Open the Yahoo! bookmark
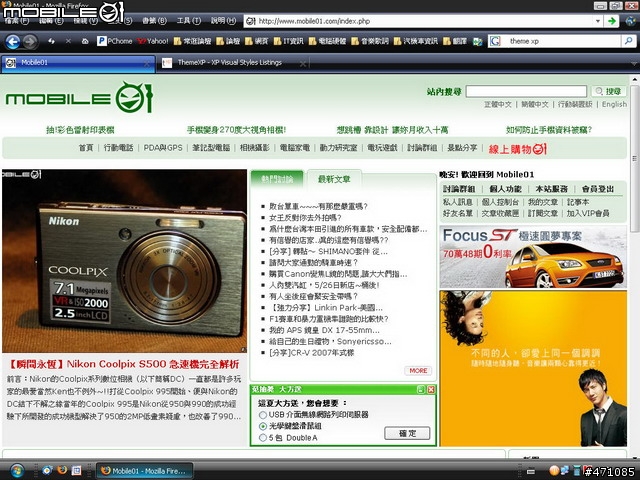The width and height of the screenshot is (640, 480). pyautogui.click(x=152, y=41)
